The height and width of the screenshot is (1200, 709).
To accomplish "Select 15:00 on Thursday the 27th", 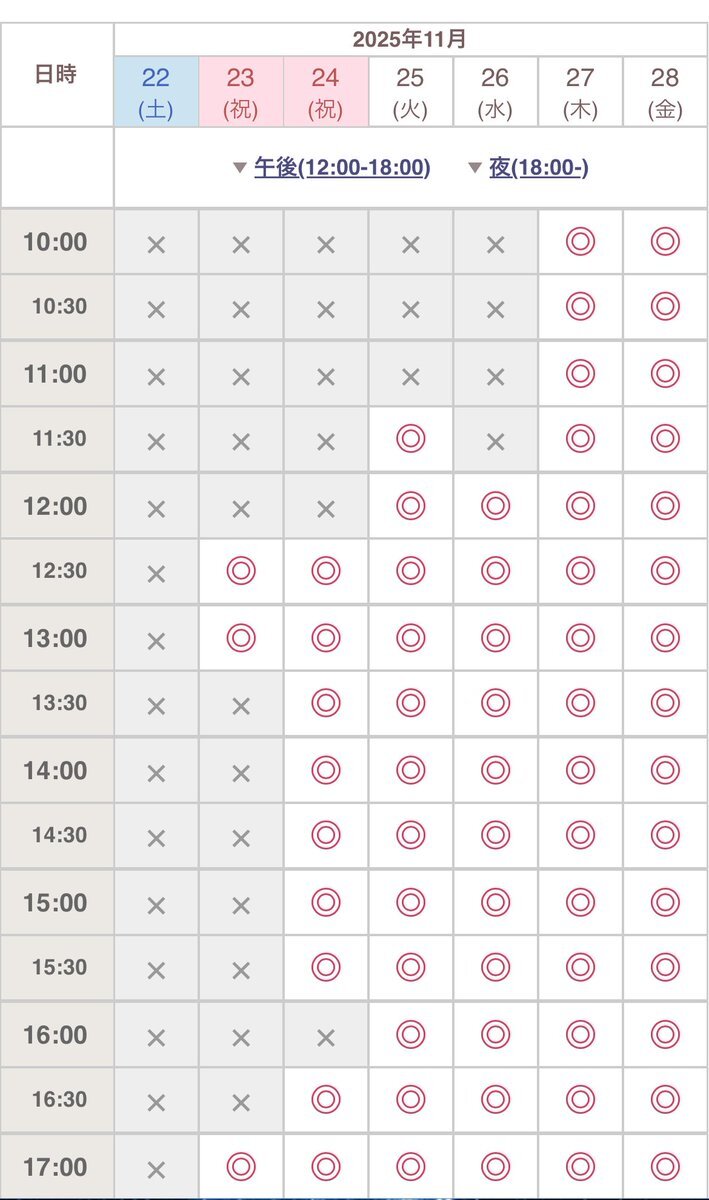I will 580,902.
